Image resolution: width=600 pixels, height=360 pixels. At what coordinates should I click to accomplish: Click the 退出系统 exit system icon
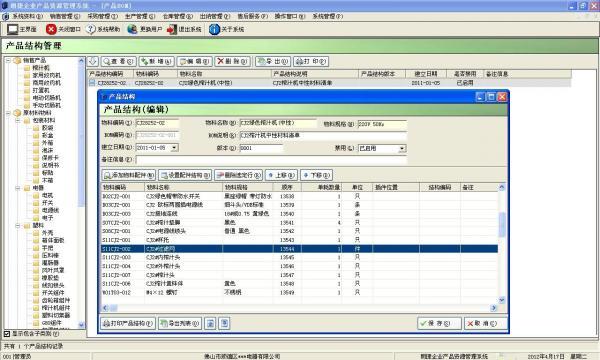[x=172, y=29]
